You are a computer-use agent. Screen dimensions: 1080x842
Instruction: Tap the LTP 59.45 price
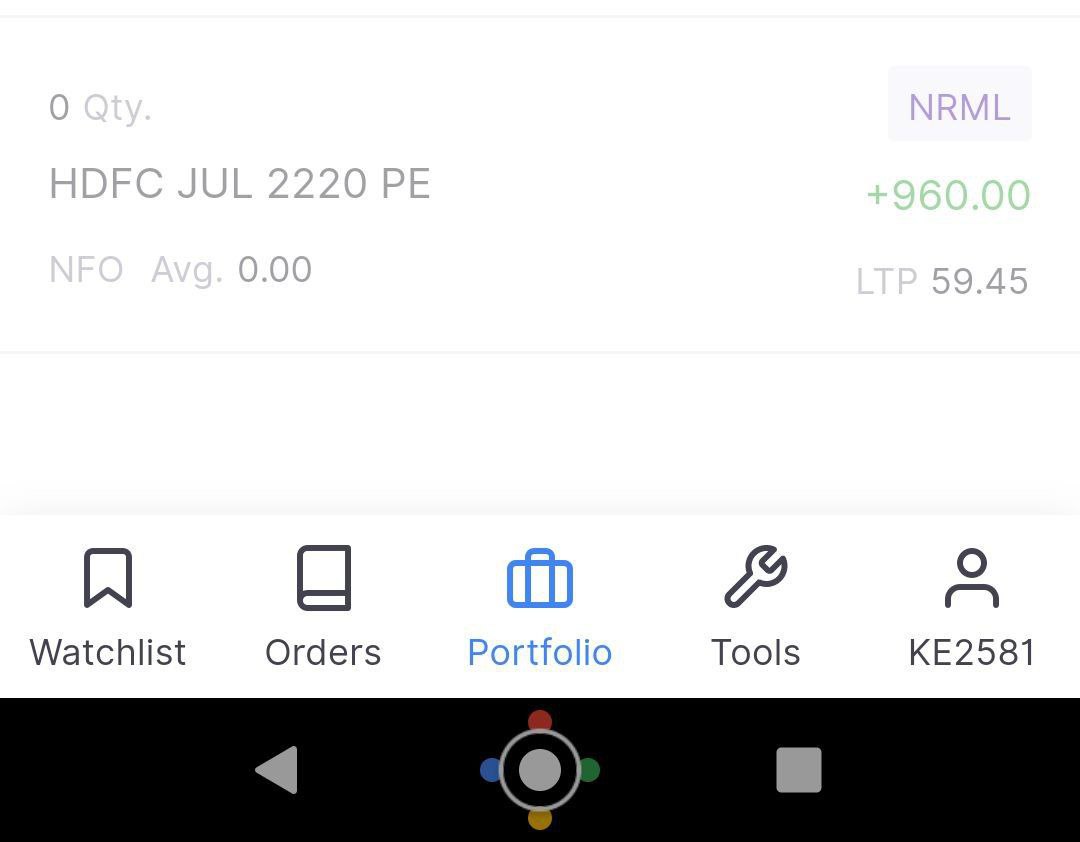coord(942,282)
